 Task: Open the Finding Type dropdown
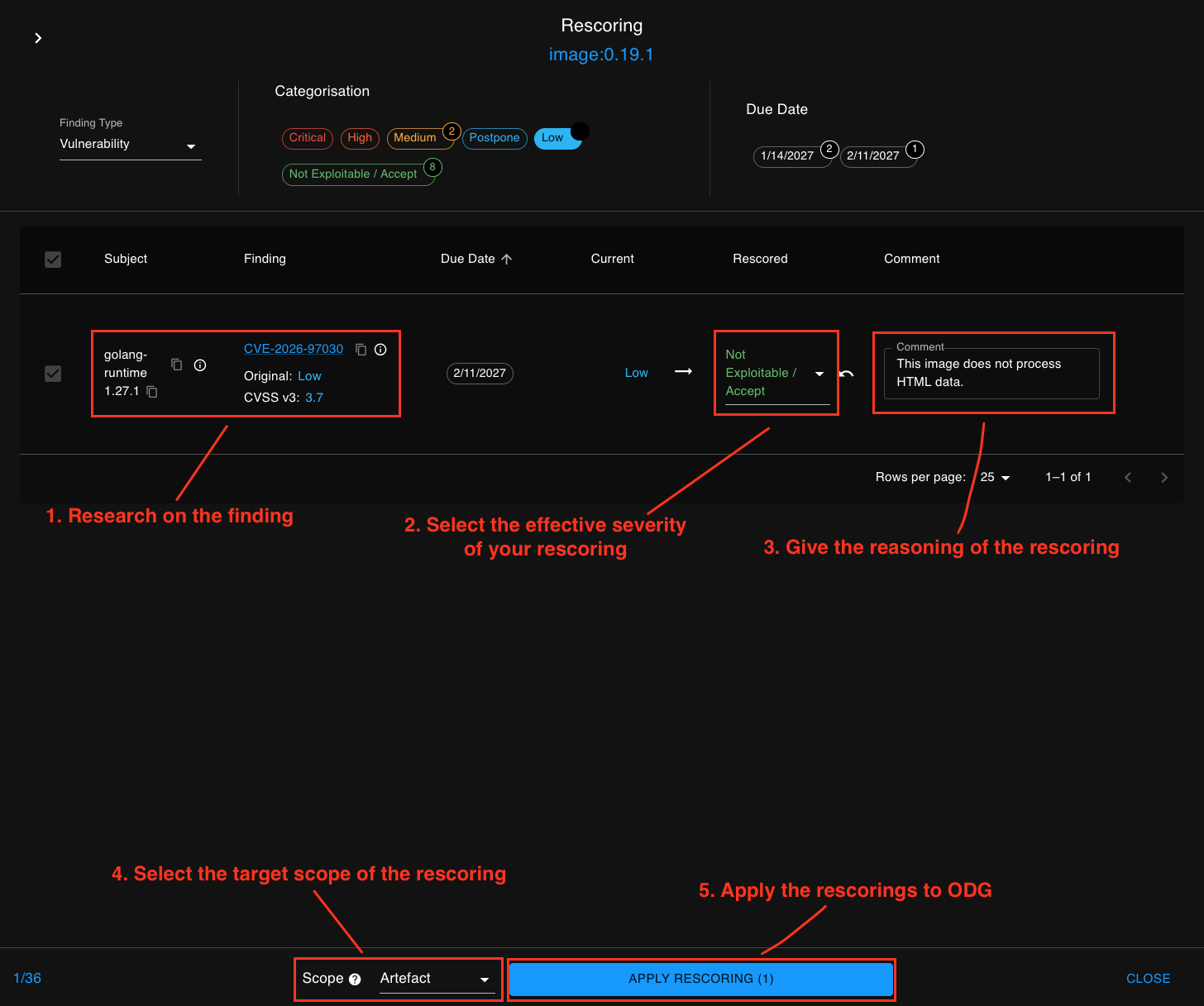click(x=131, y=145)
